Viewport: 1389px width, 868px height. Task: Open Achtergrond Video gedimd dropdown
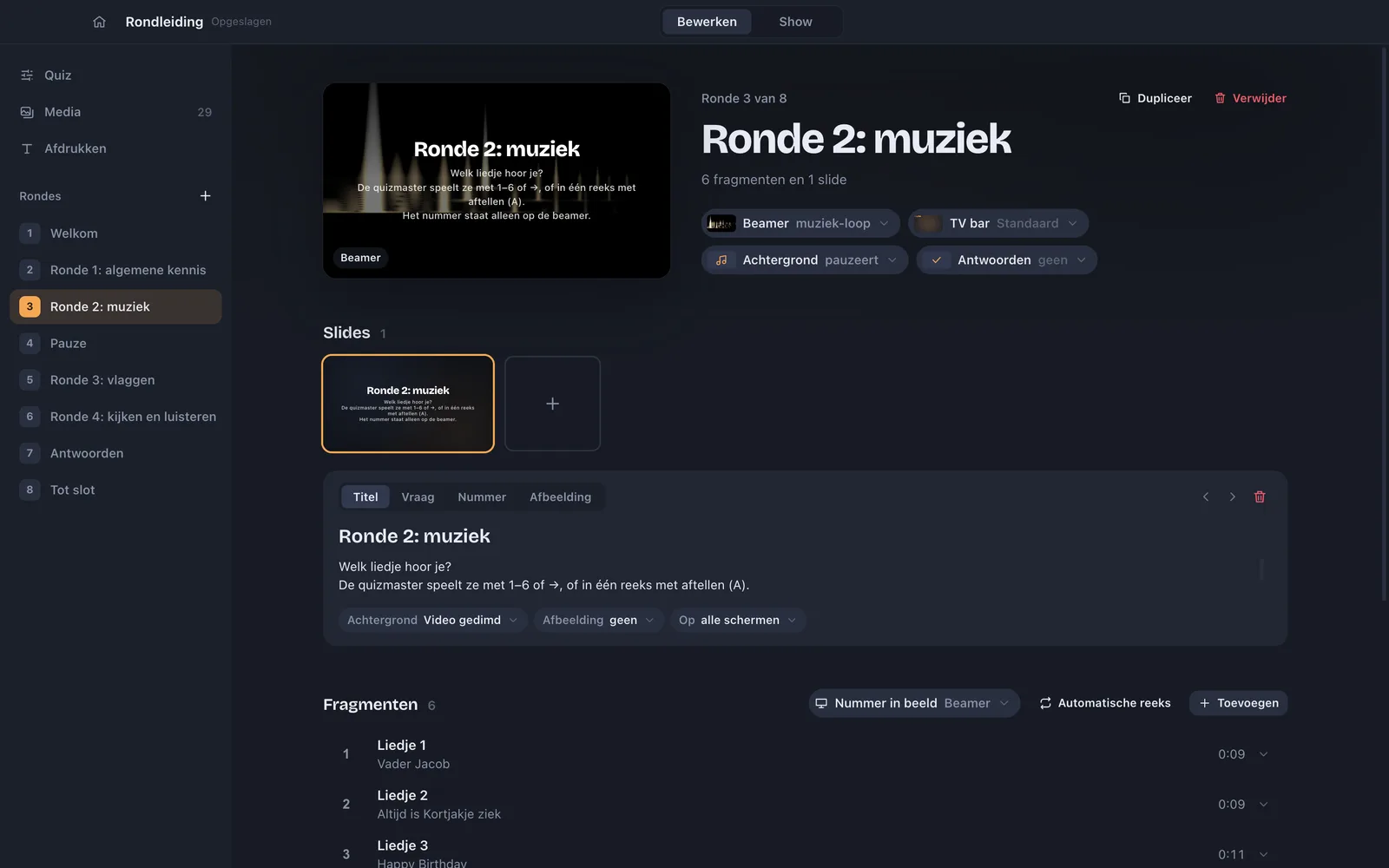(432, 620)
